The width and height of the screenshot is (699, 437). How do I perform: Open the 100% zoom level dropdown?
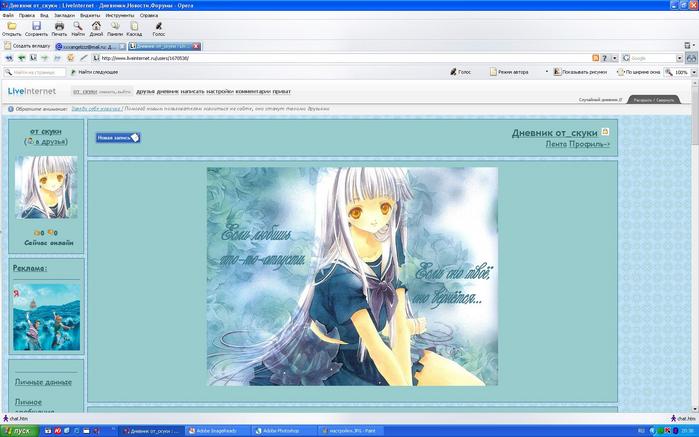click(x=694, y=72)
